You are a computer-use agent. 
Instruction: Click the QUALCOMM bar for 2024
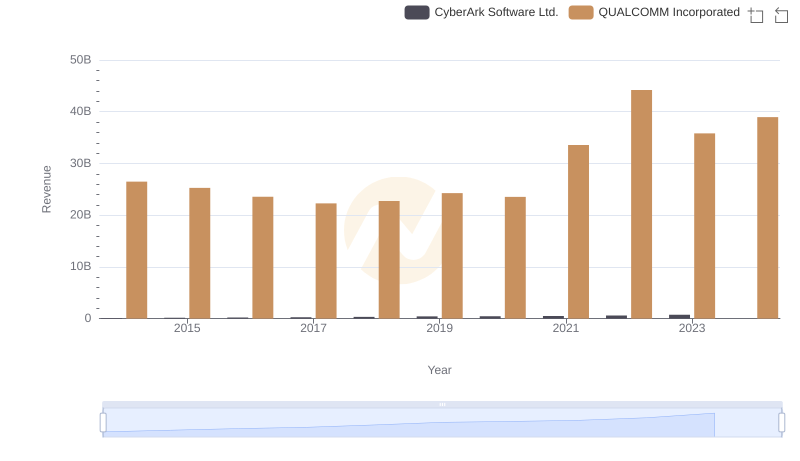click(767, 218)
